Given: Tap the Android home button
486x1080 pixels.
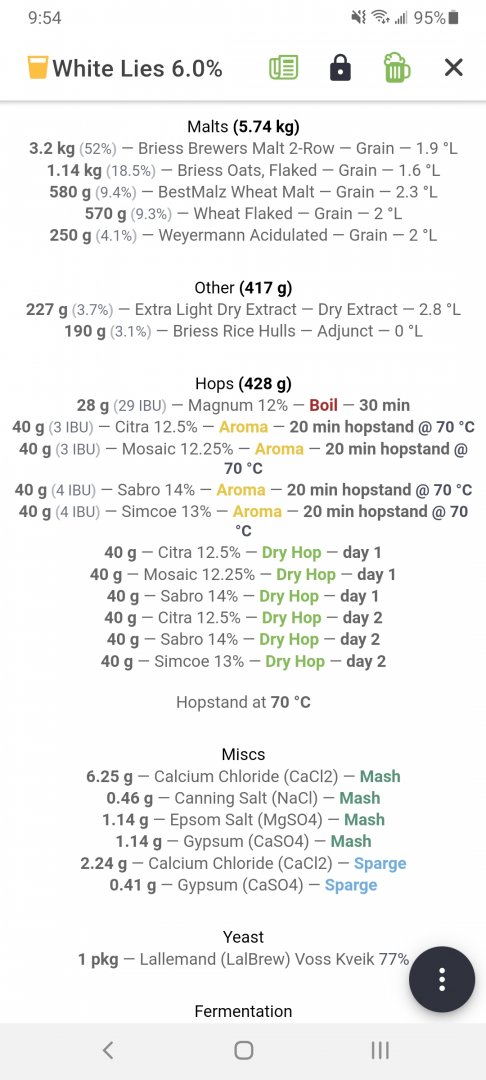Looking at the screenshot, I should [243, 1050].
